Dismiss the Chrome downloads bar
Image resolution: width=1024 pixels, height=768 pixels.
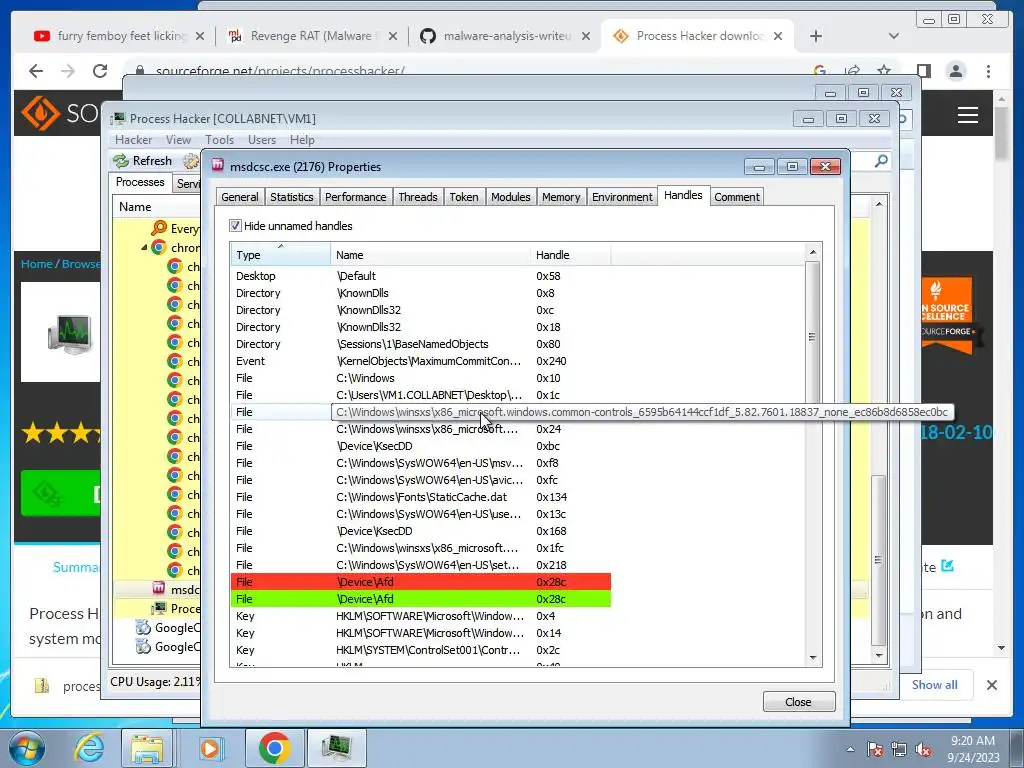pyautogui.click(x=992, y=685)
